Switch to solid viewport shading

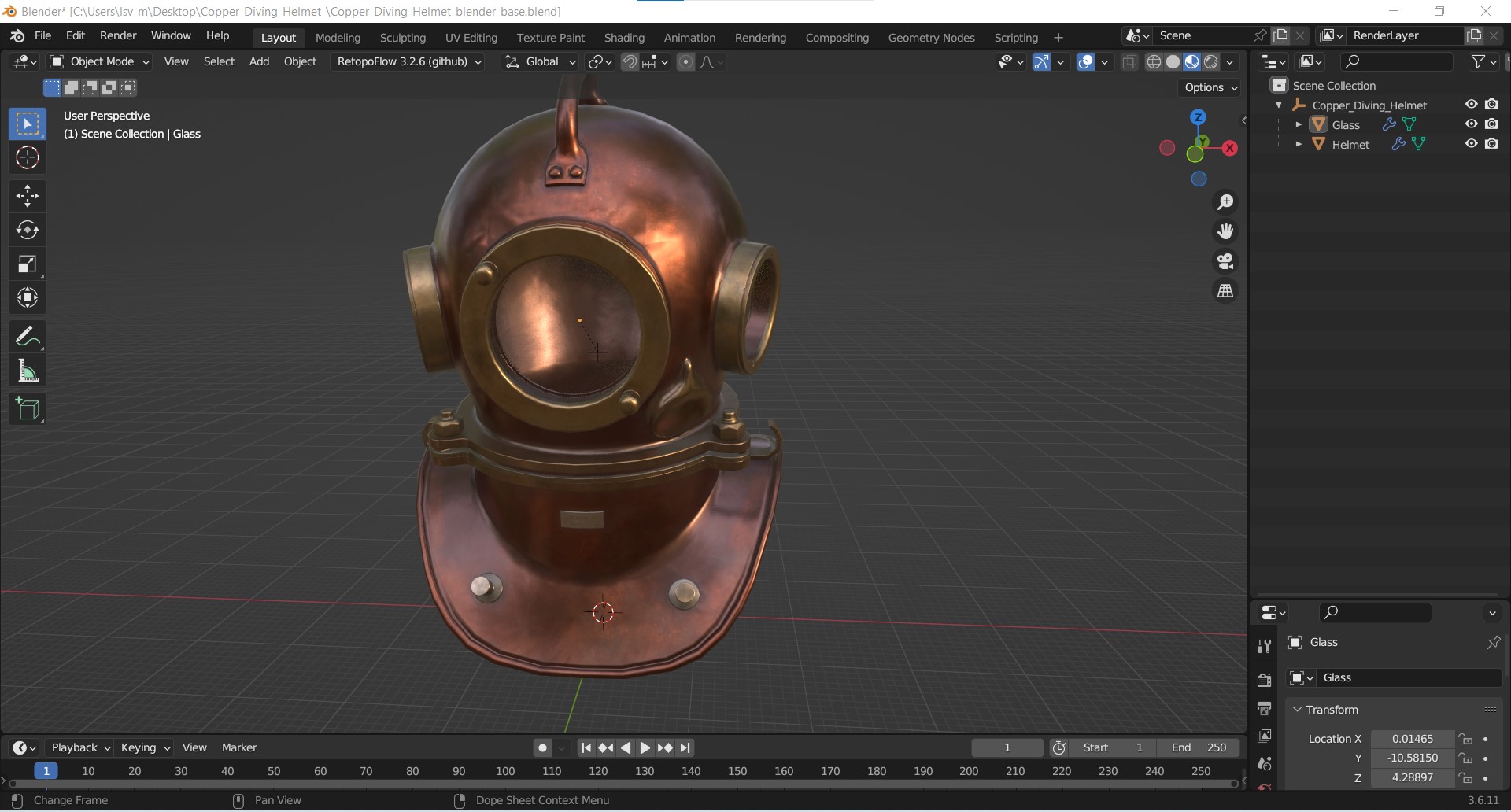[x=1173, y=62]
